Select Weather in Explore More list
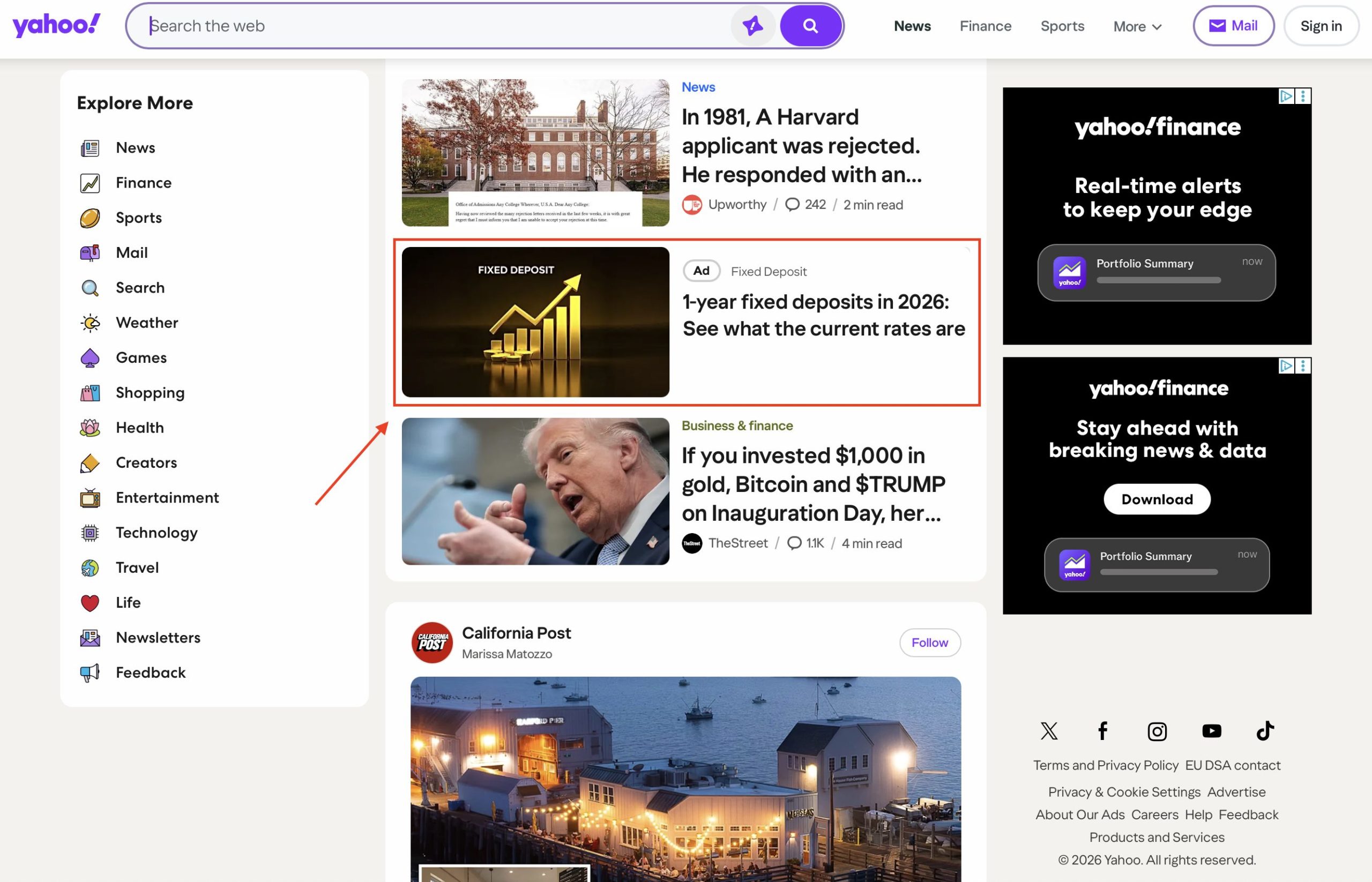This screenshot has height=882, width=1372. coord(147,323)
